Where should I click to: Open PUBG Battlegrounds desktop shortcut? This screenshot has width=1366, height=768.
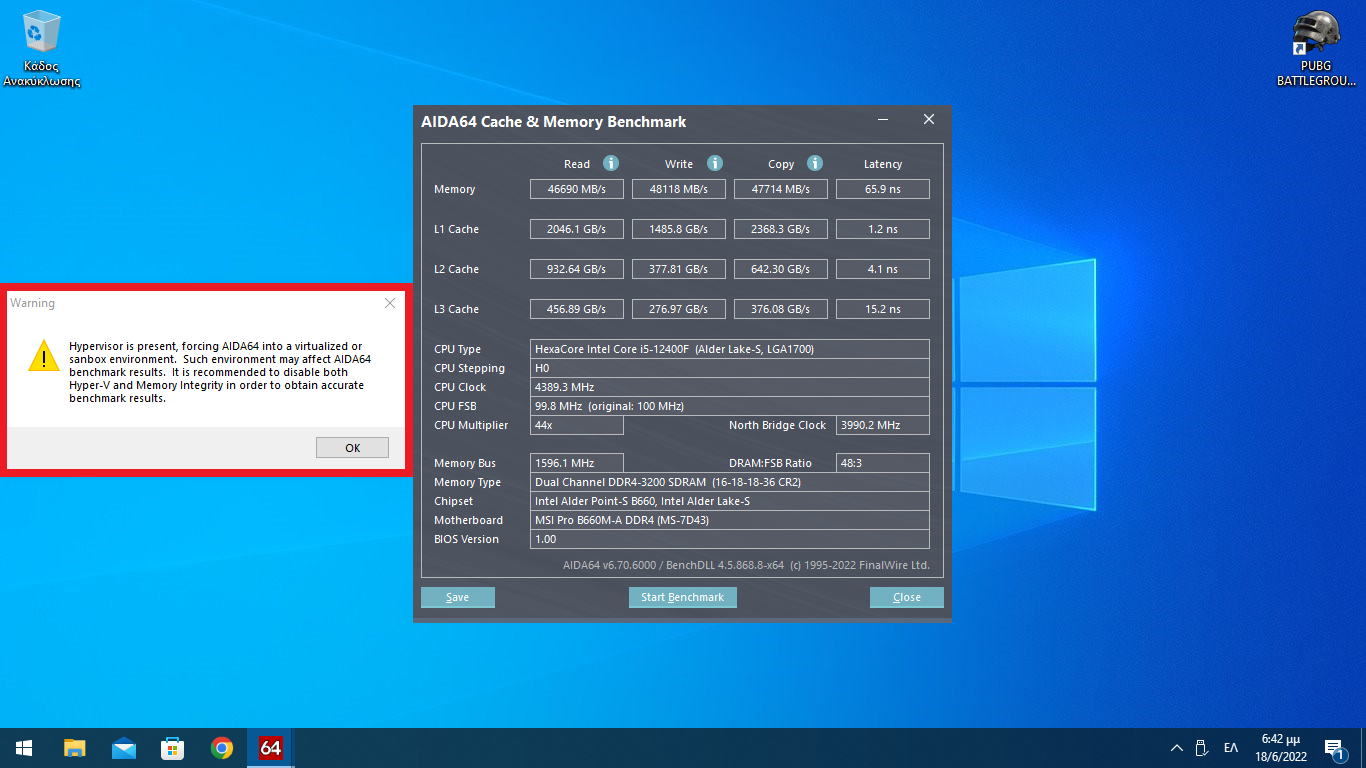pyautogui.click(x=1316, y=49)
